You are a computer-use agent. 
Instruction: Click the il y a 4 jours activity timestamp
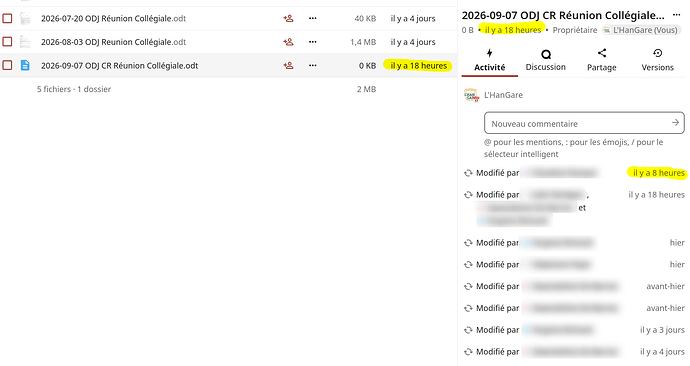(662, 352)
